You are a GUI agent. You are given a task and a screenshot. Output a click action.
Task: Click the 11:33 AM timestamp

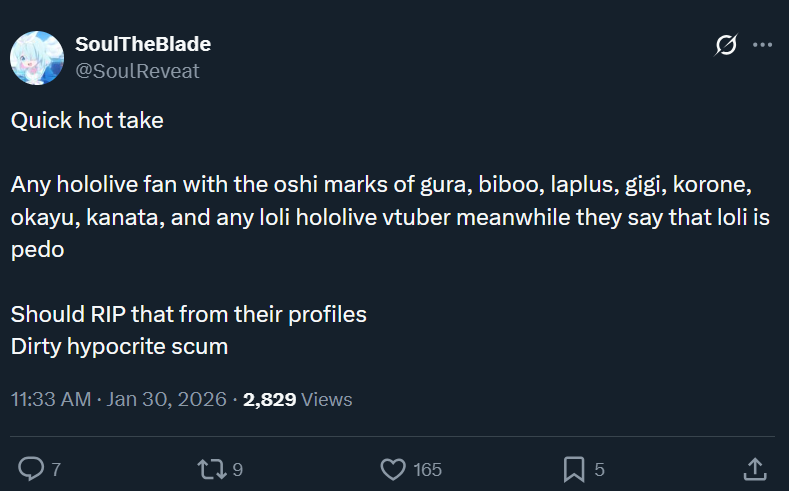(x=51, y=399)
